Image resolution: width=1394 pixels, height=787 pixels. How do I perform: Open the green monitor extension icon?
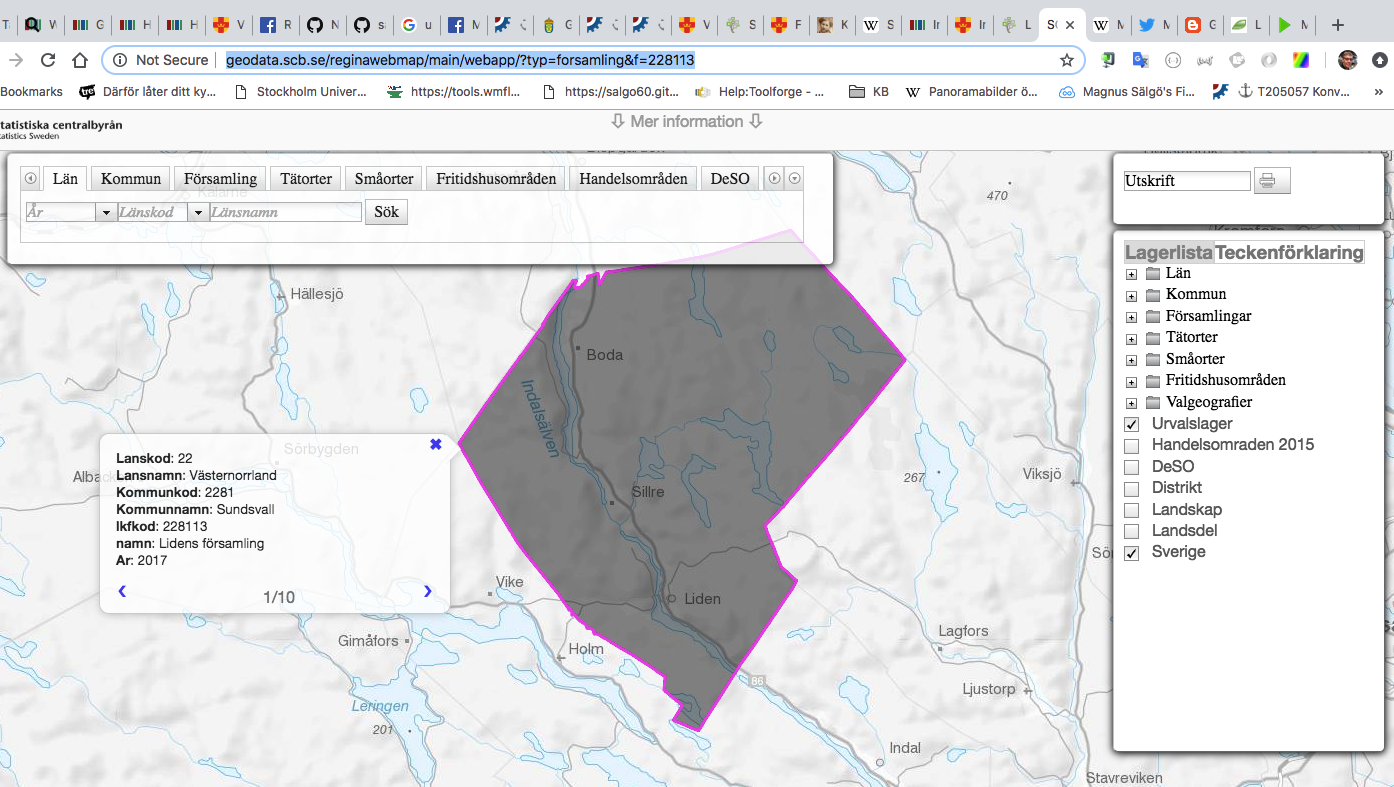coord(1108,60)
